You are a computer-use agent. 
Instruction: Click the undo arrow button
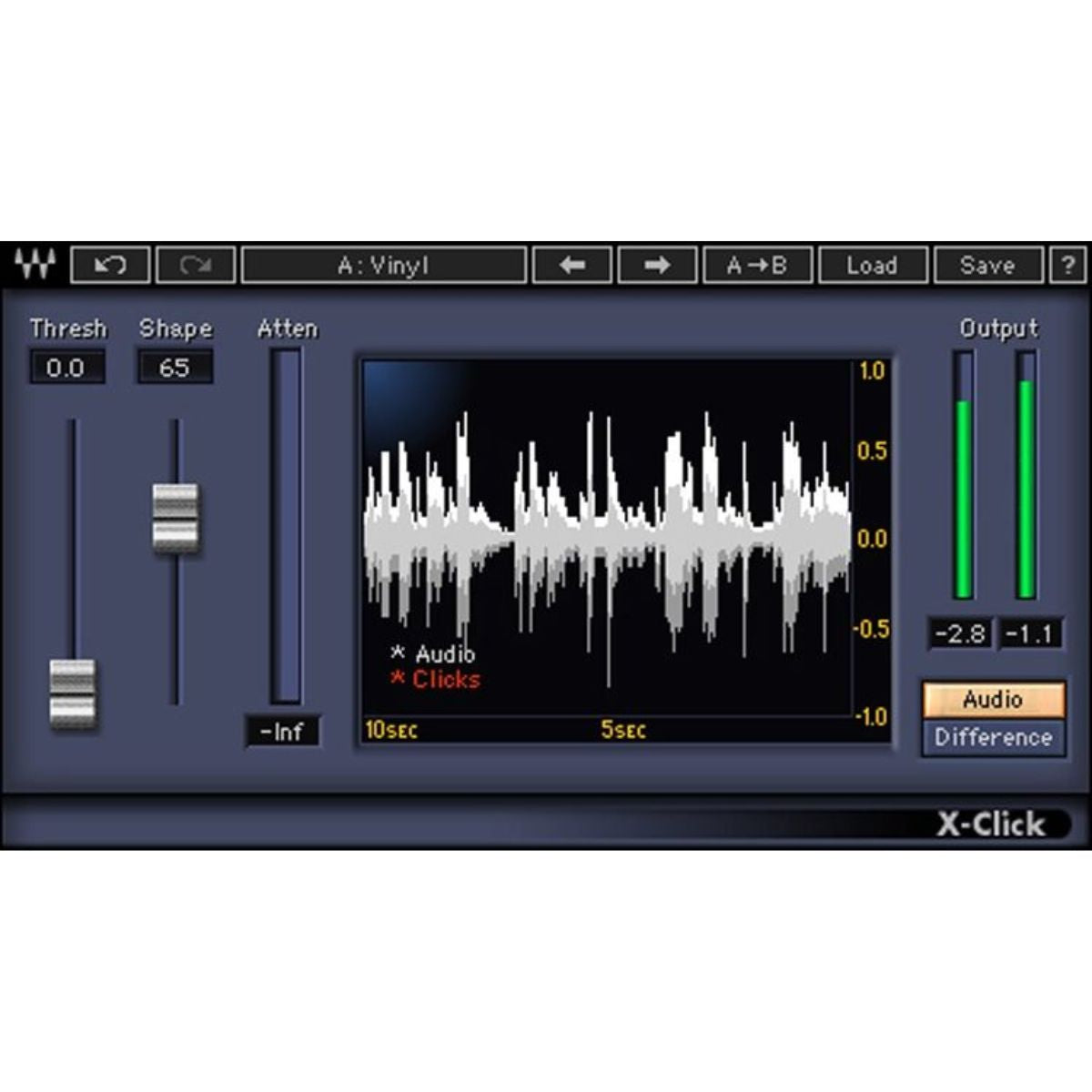110,266
